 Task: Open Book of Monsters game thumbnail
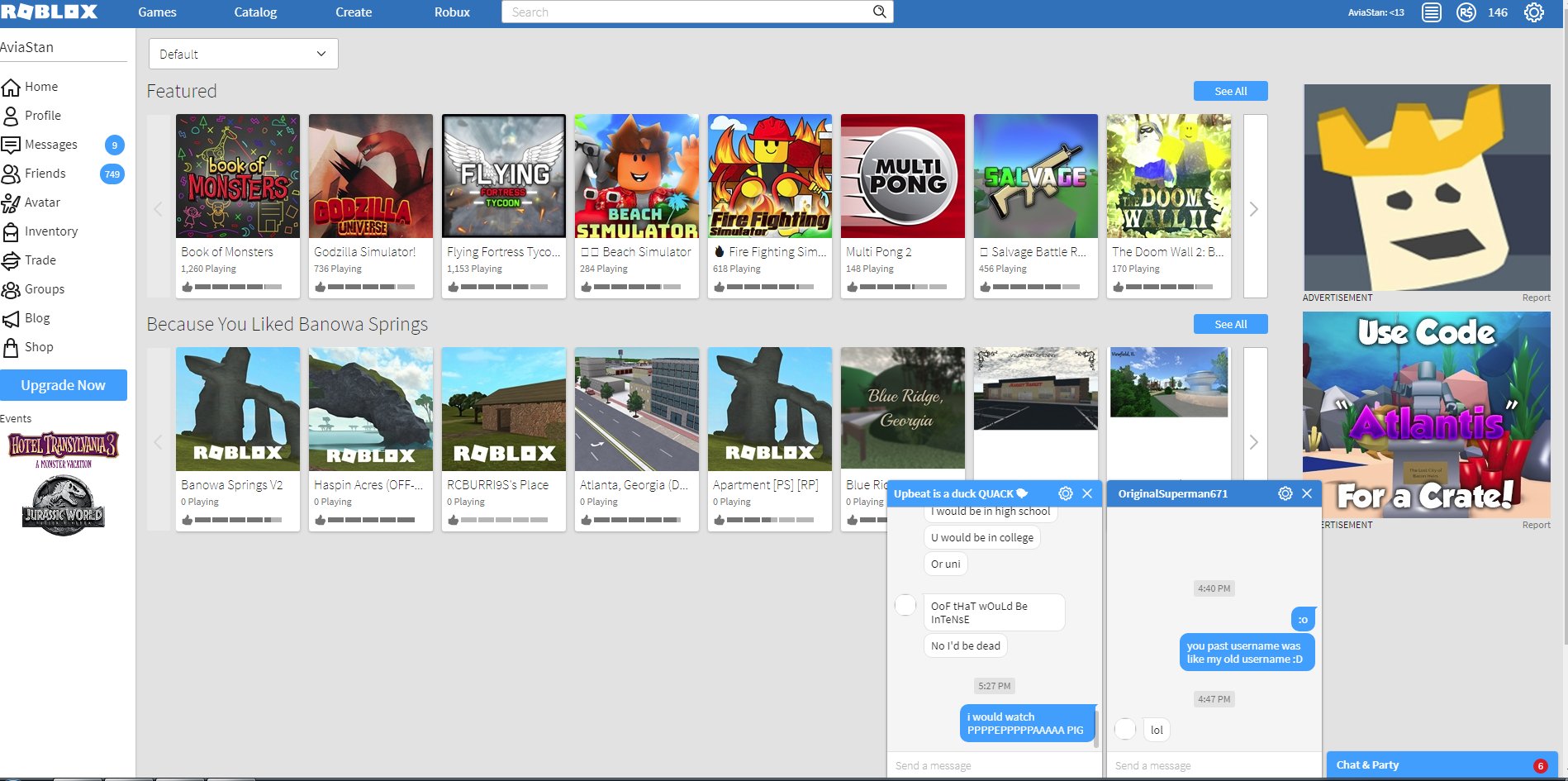(x=238, y=176)
